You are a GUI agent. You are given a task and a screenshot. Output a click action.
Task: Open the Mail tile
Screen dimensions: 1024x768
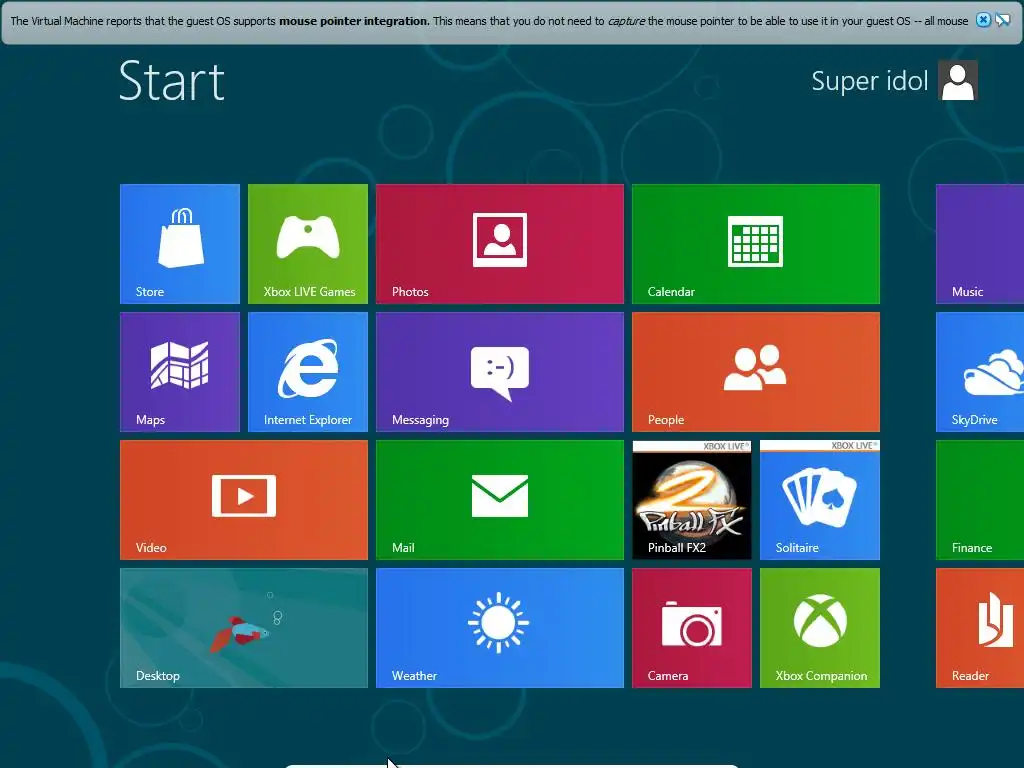click(x=500, y=500)
